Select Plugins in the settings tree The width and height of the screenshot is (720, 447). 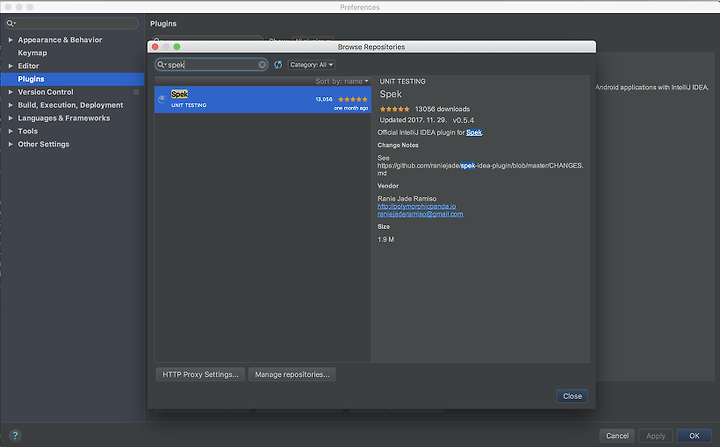[73, 79]
